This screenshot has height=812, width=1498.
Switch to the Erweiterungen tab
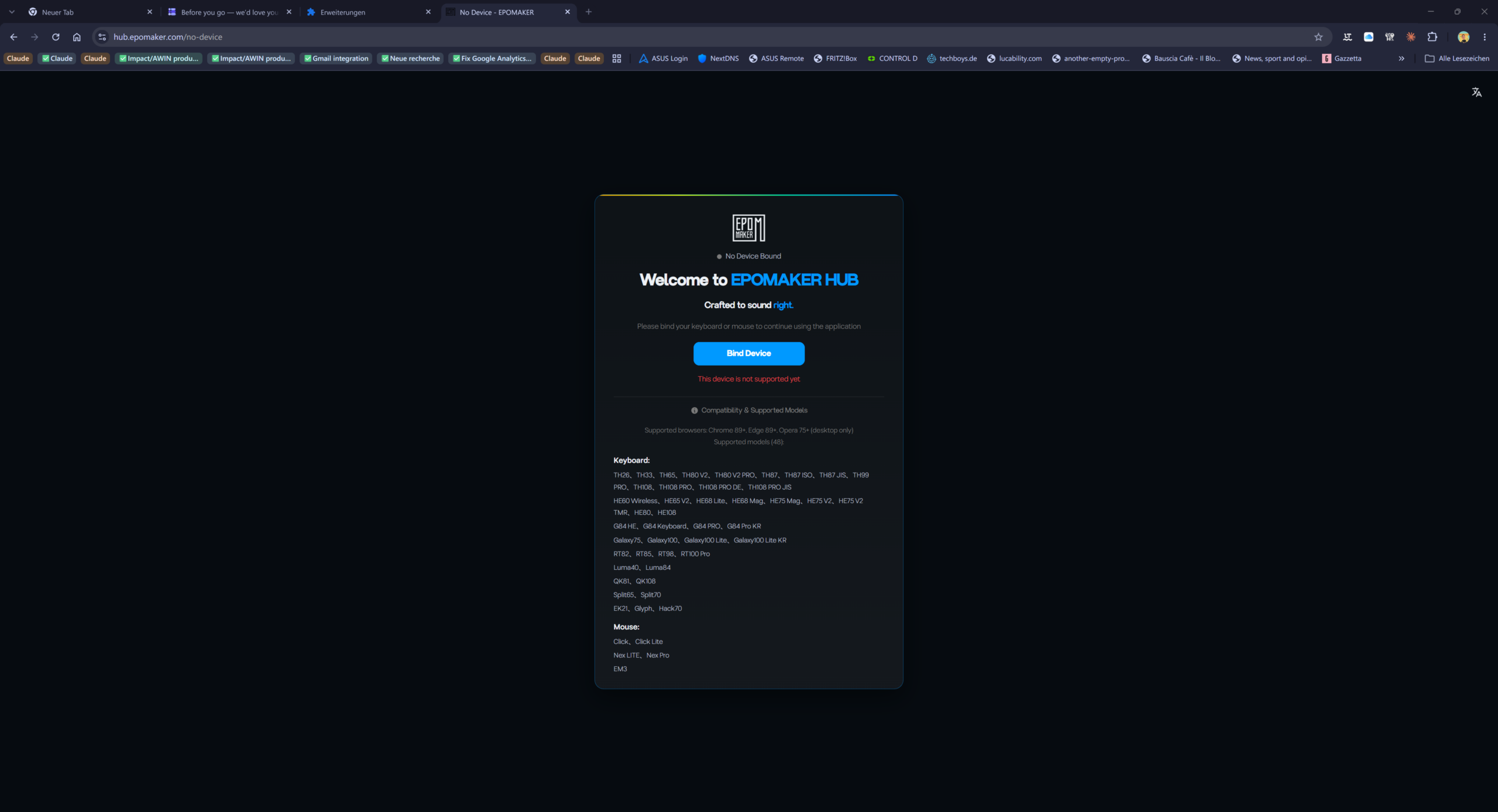pyautogui.click(x=369, y=12)
